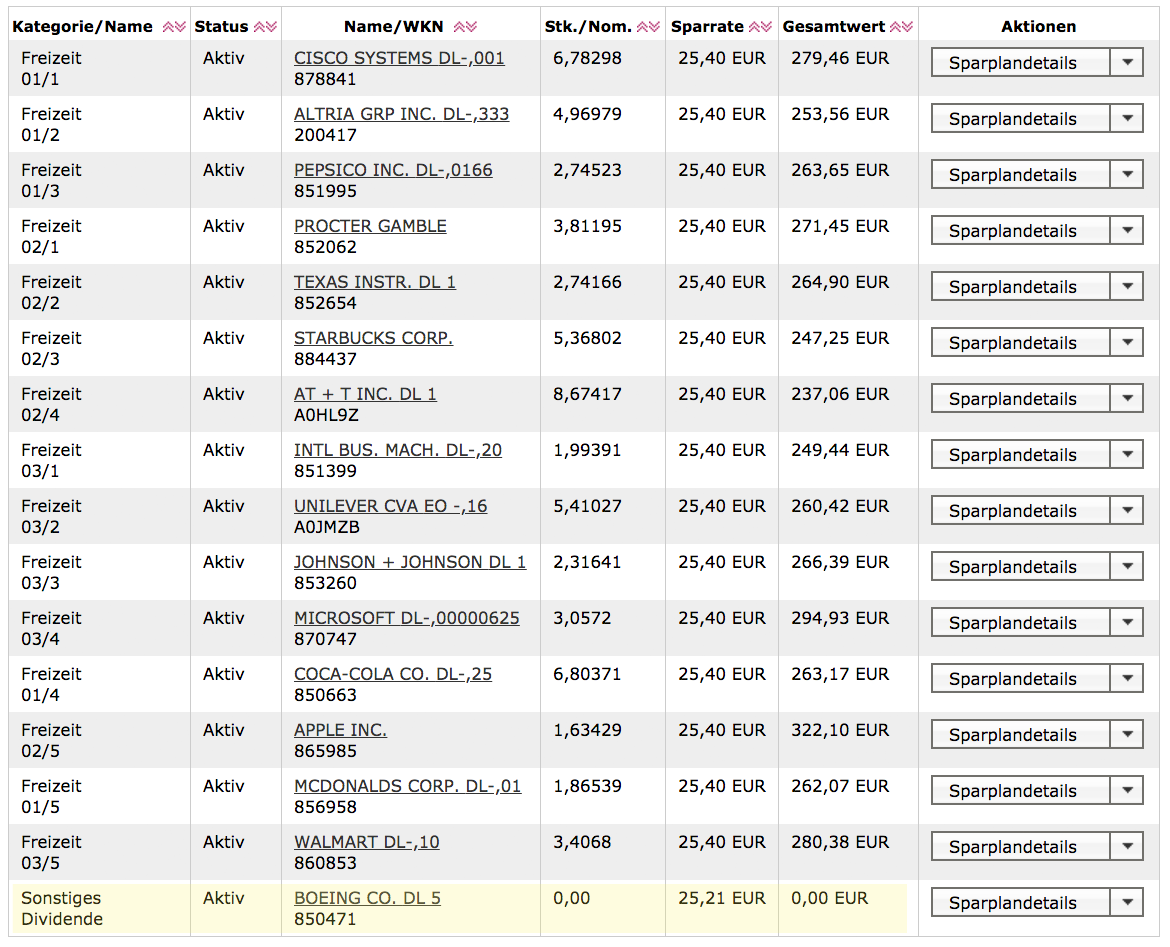This screenshot has width=1170, height=947.
Task: Click Sparplandetails button for Texas Instr. row
Action: point(1020,287)
